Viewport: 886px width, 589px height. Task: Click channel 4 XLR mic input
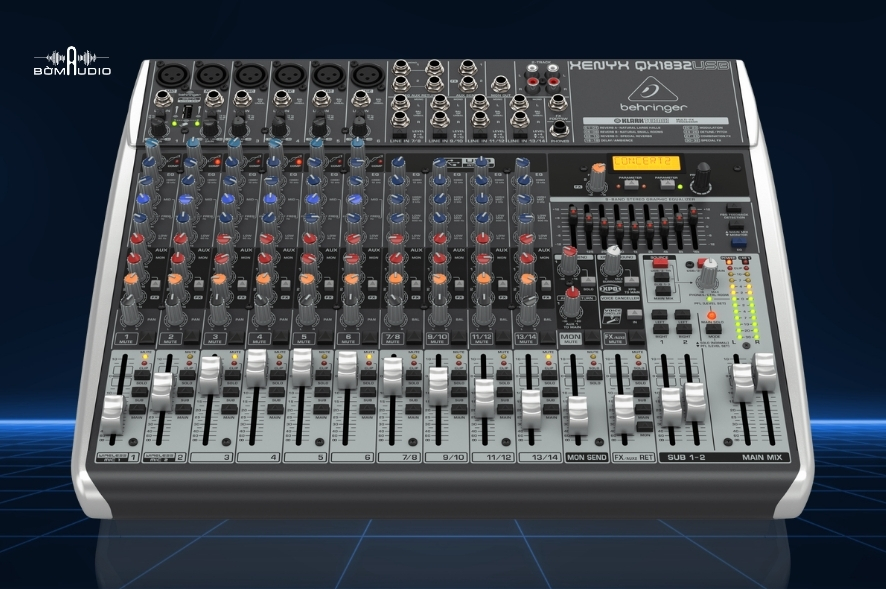pyautogui.click(x=289, y=73)
